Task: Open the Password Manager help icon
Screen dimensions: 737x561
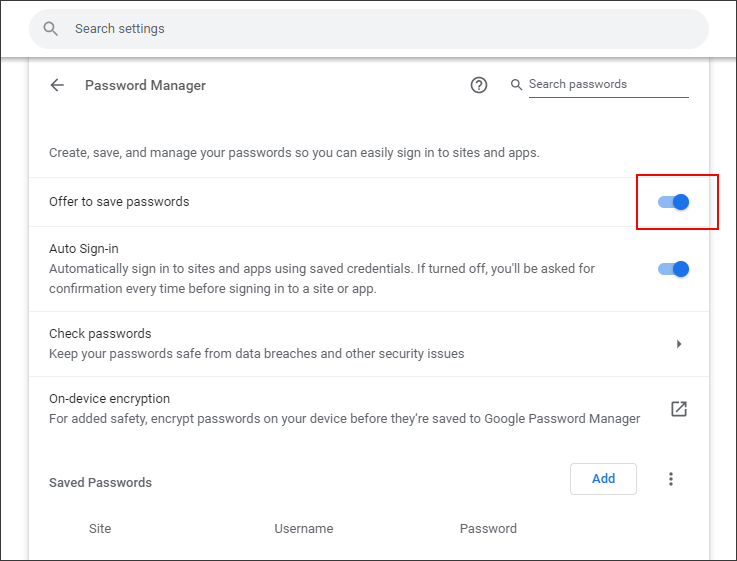Action: pyautogui.click(x=478, y=85)
